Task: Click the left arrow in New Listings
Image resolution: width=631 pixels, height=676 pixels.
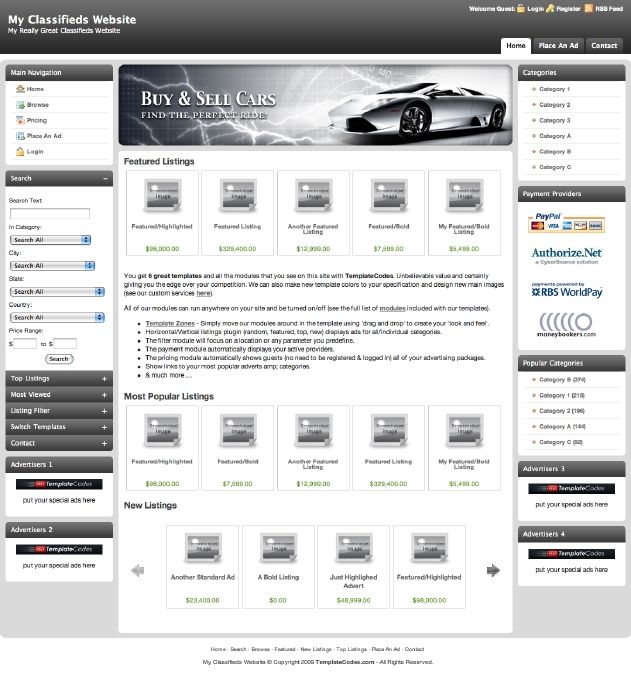Action: tap(138, 570)
